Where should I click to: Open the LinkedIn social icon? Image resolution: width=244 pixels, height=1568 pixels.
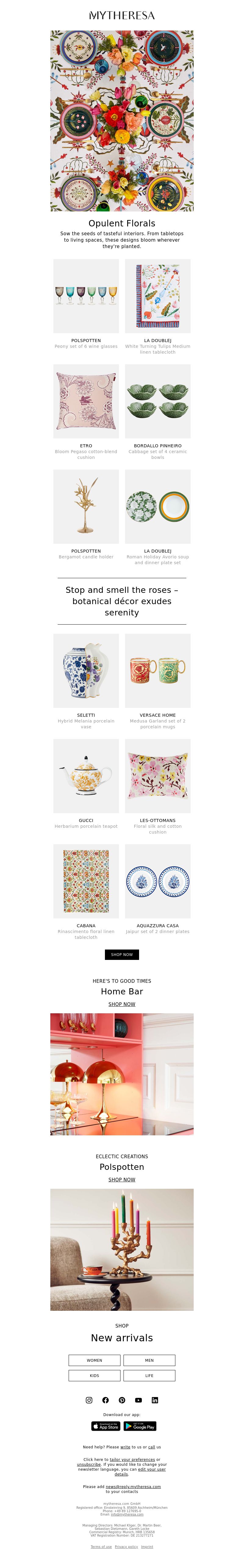155,1400
